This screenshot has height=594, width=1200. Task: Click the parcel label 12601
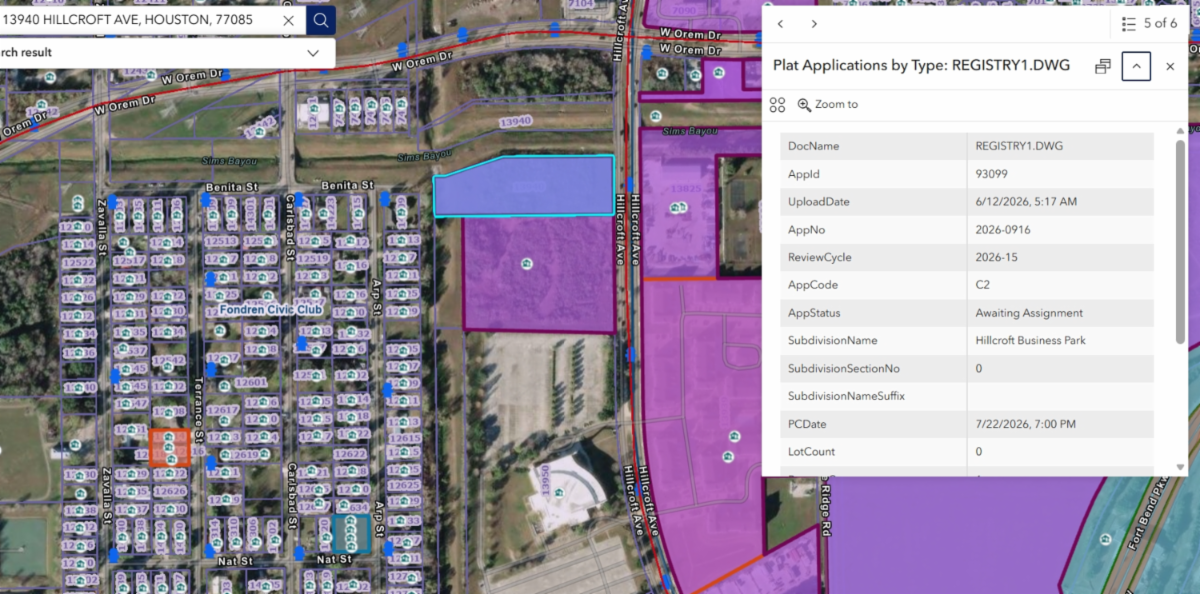point(251,382)
